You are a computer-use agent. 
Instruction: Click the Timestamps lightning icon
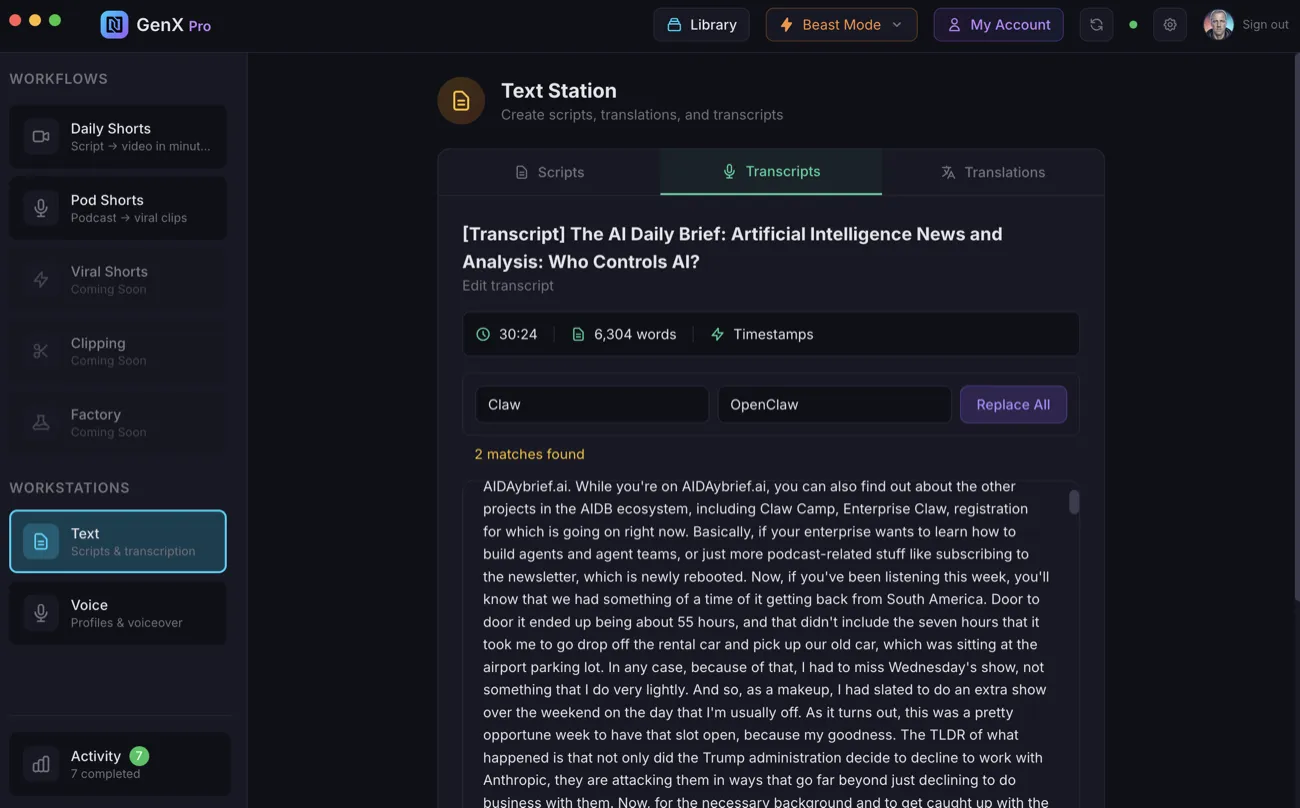click(716, 334)
